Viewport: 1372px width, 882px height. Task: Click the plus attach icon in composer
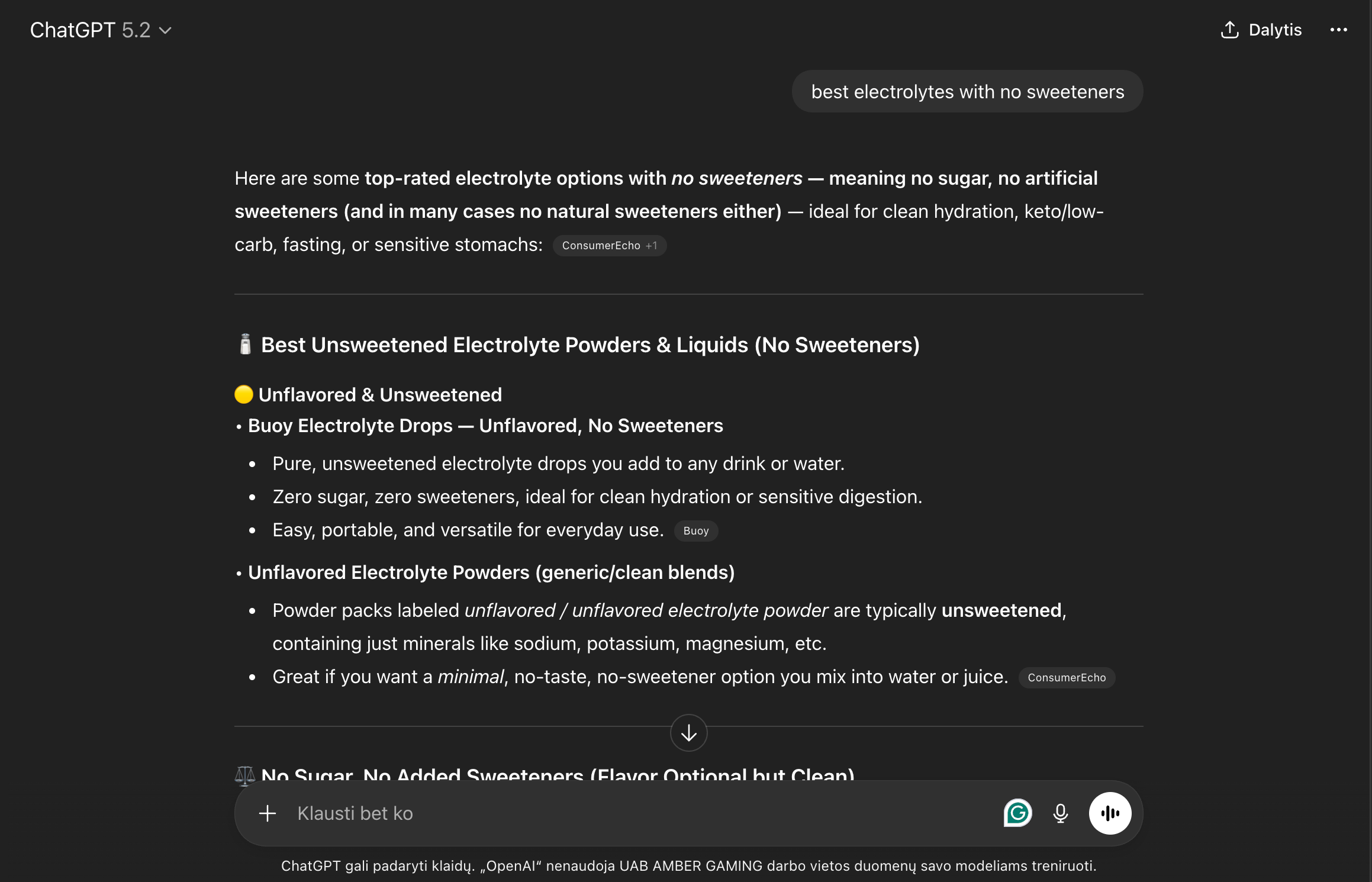(x=268, y=813)
